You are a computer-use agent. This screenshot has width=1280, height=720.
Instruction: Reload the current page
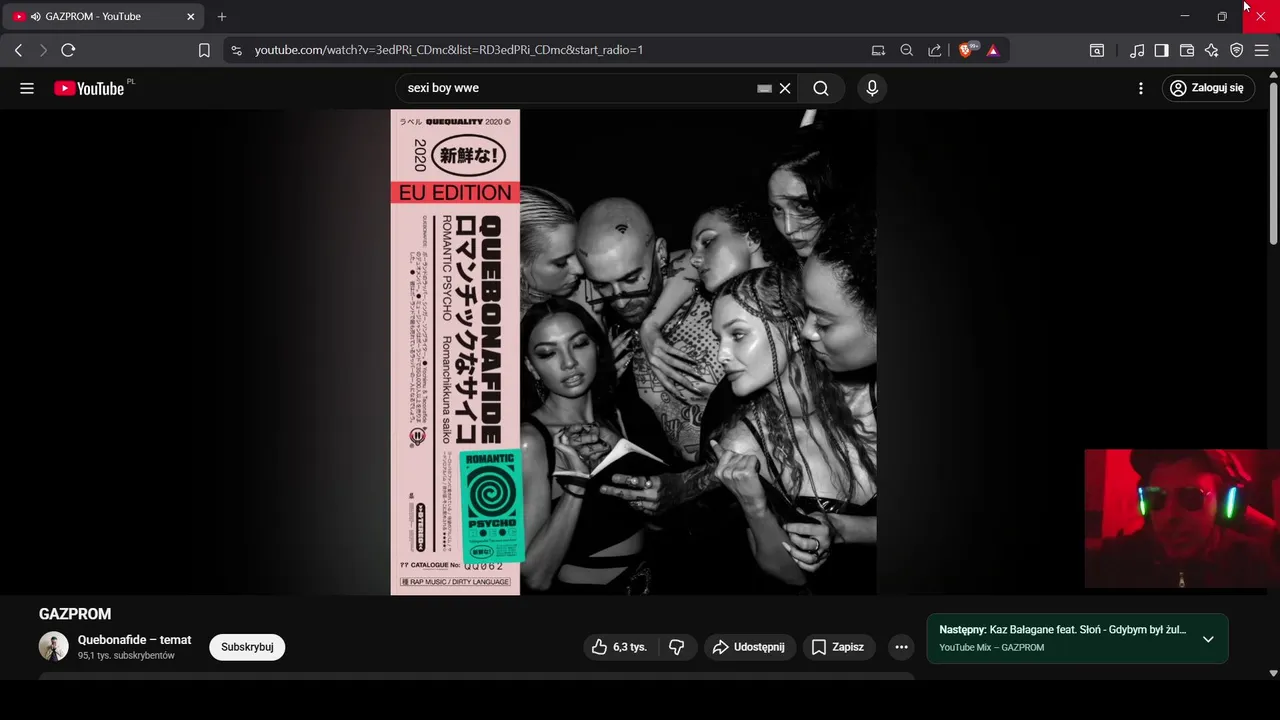pyautogui.click(x=68, y=50)
